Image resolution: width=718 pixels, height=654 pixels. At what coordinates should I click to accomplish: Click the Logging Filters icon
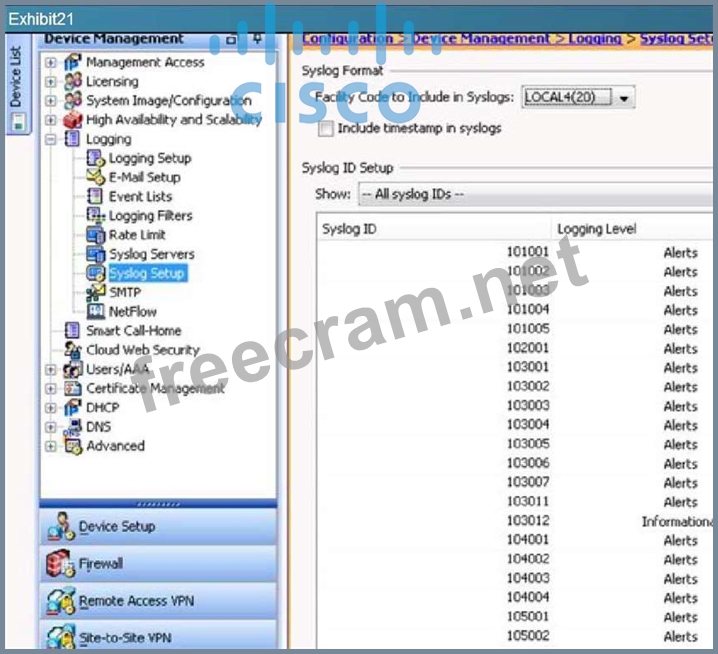96,216
